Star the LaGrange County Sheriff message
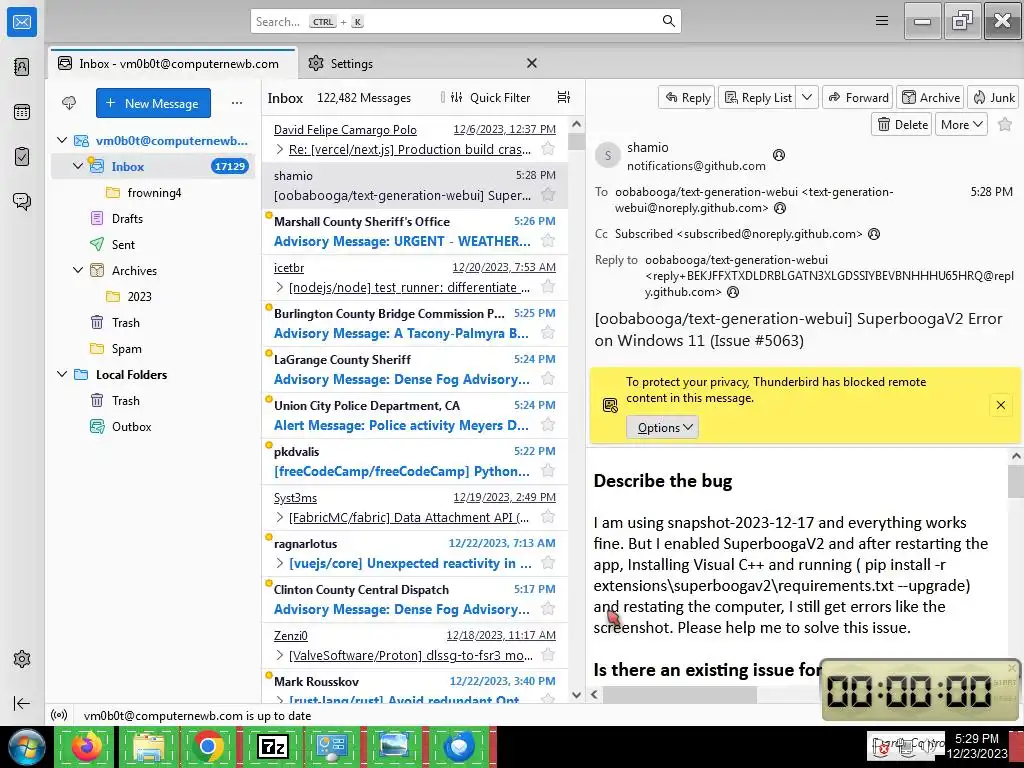Viewport: 1024px width, 768px height. [548, 378]
